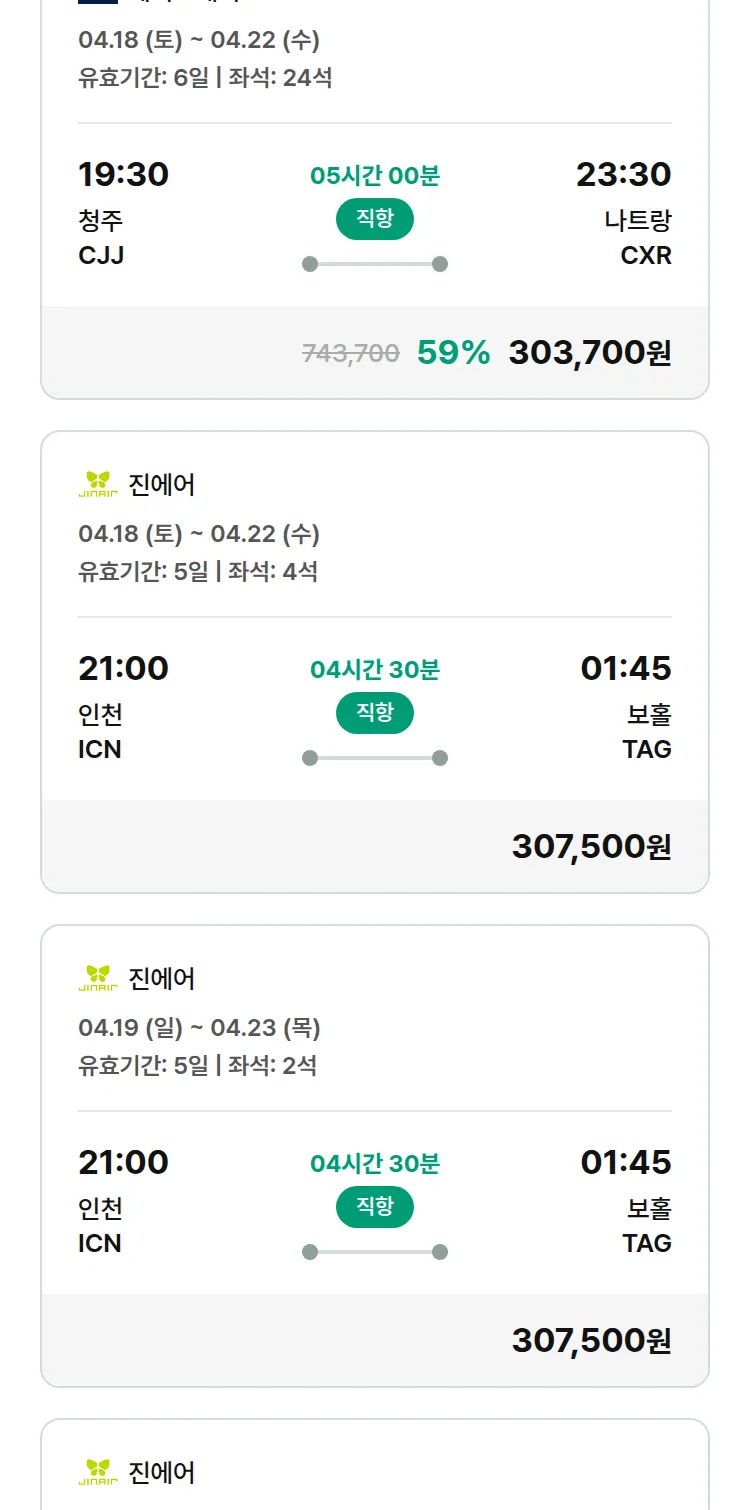750x1510 pixels.
Task: Click the route line under 05시간 00분
Action: click(x=375, y=264)
